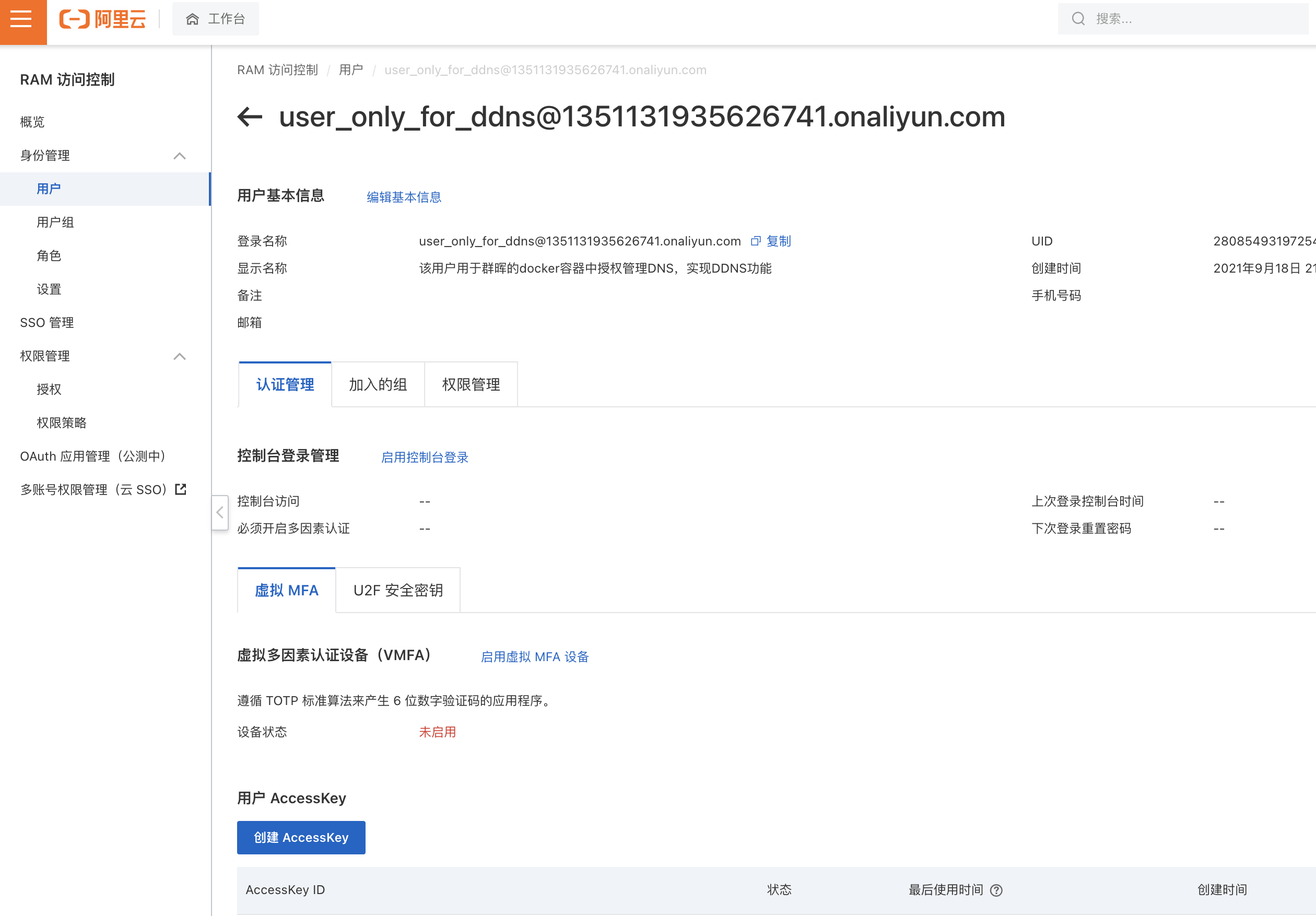
Task: Collapse the left sidebar with the arrow handle
Action: pyautogui.click(x=220, y=512)
